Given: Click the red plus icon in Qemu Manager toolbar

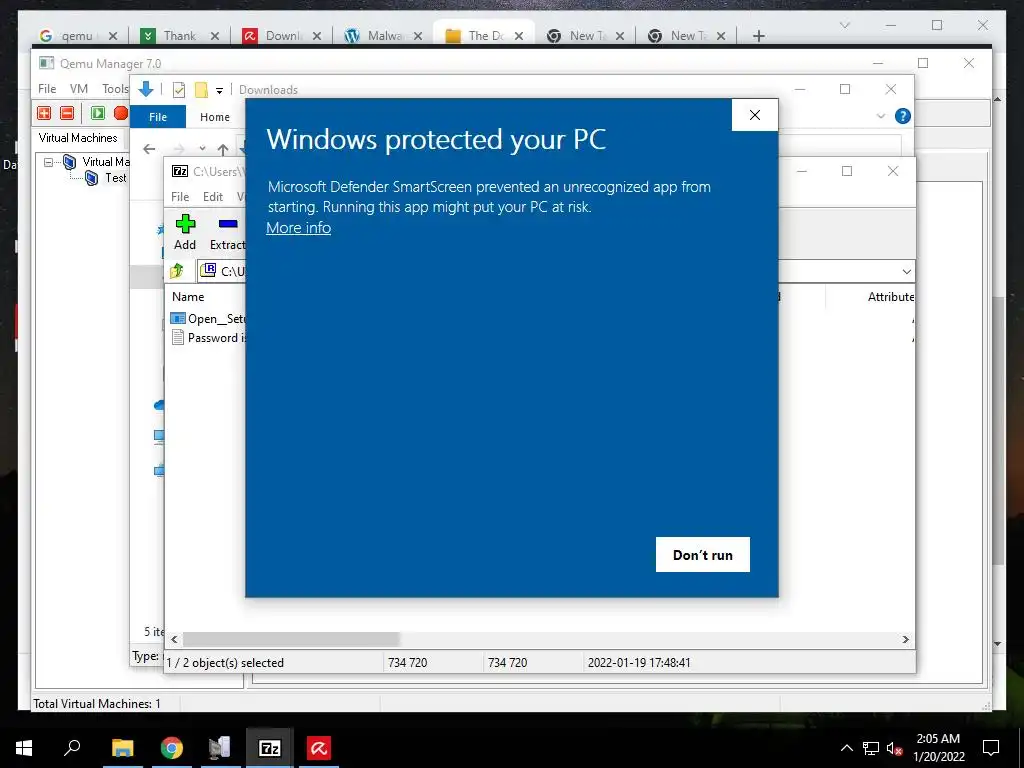Looking at the screenshot, I should tap(44, 113).
